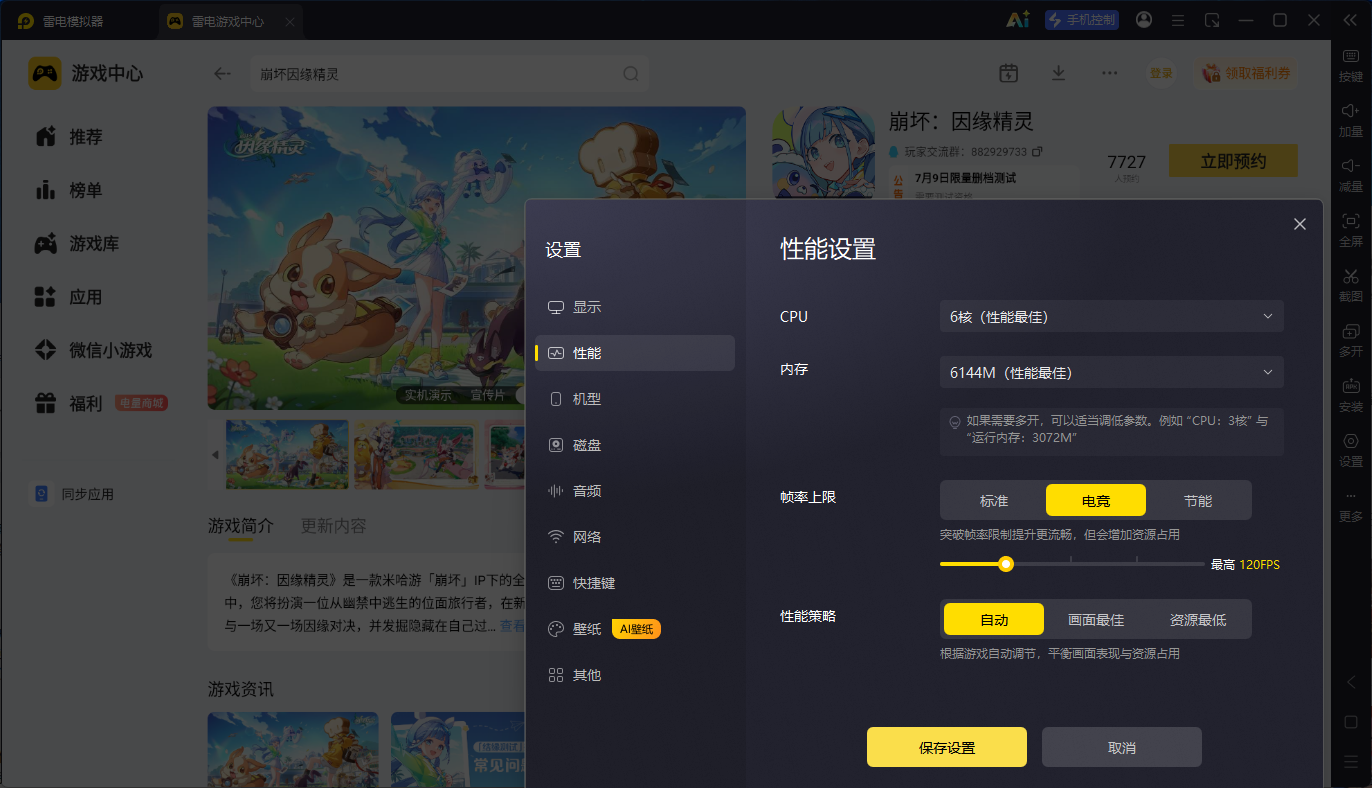Select 电竞 frame rate mode
This screenshot has height=788, width=1372.
[1096, 500]
